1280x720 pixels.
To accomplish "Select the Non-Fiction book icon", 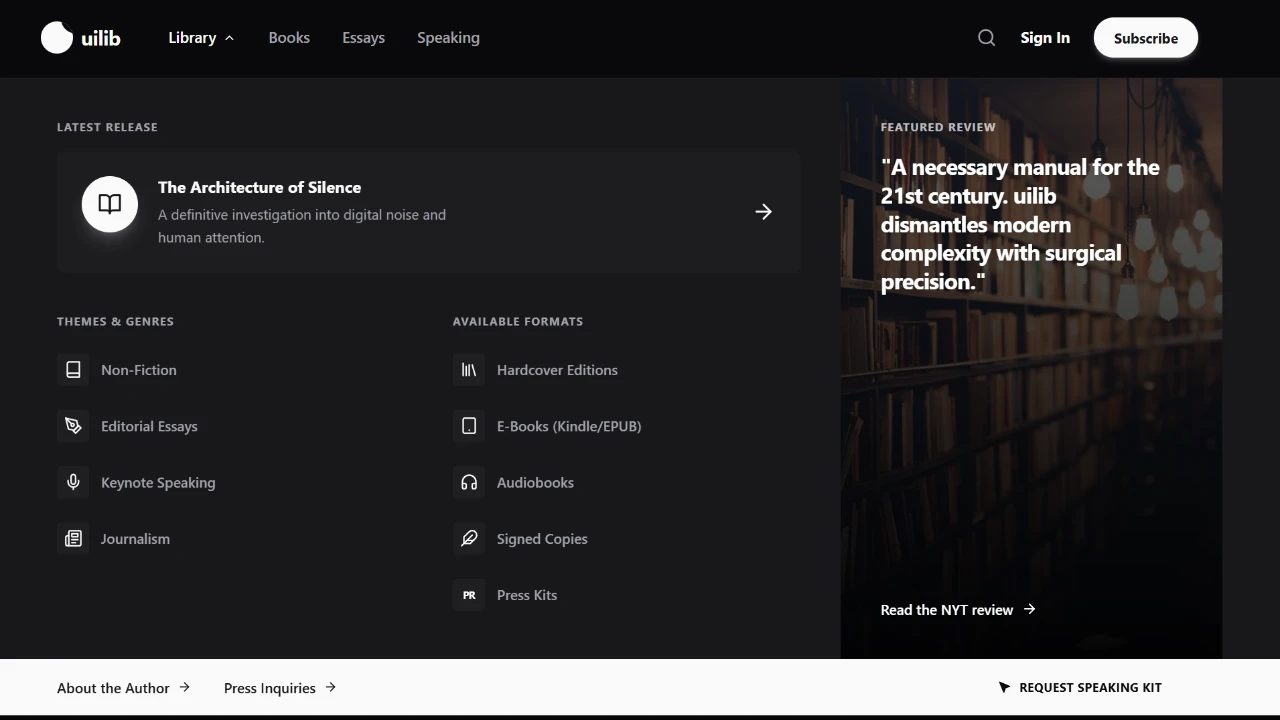I will click(x=73, y=369).
